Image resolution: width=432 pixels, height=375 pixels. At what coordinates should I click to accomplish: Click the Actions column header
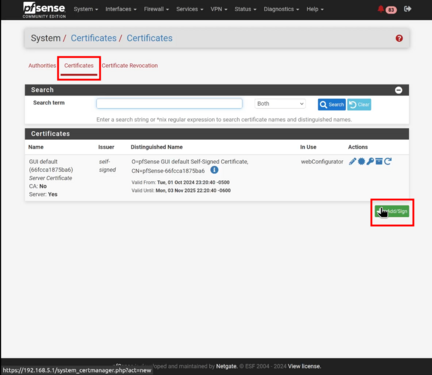(358, 147)
